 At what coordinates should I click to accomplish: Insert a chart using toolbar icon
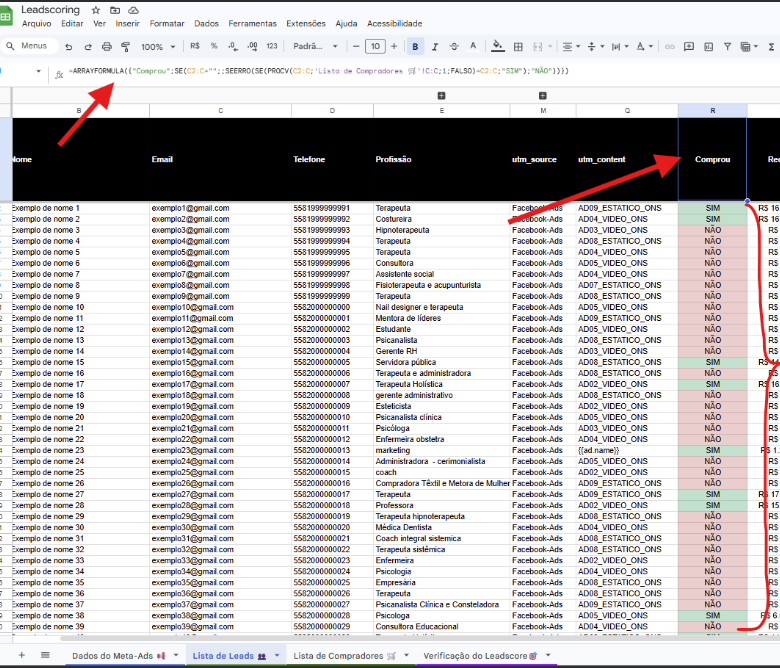pos(709,47)
